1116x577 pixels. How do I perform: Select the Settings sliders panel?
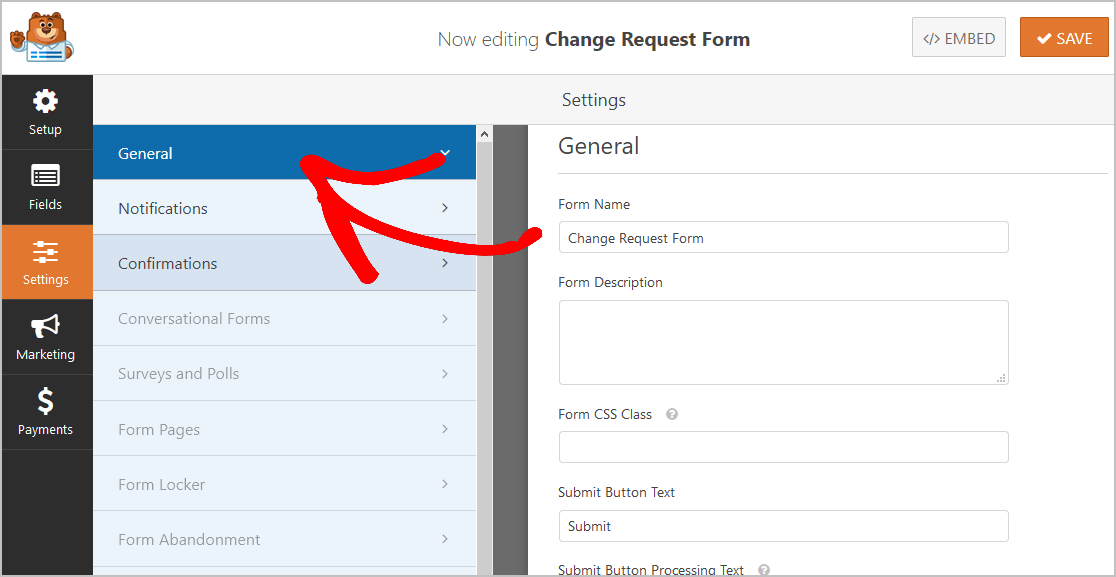click(x=46, y=262)
